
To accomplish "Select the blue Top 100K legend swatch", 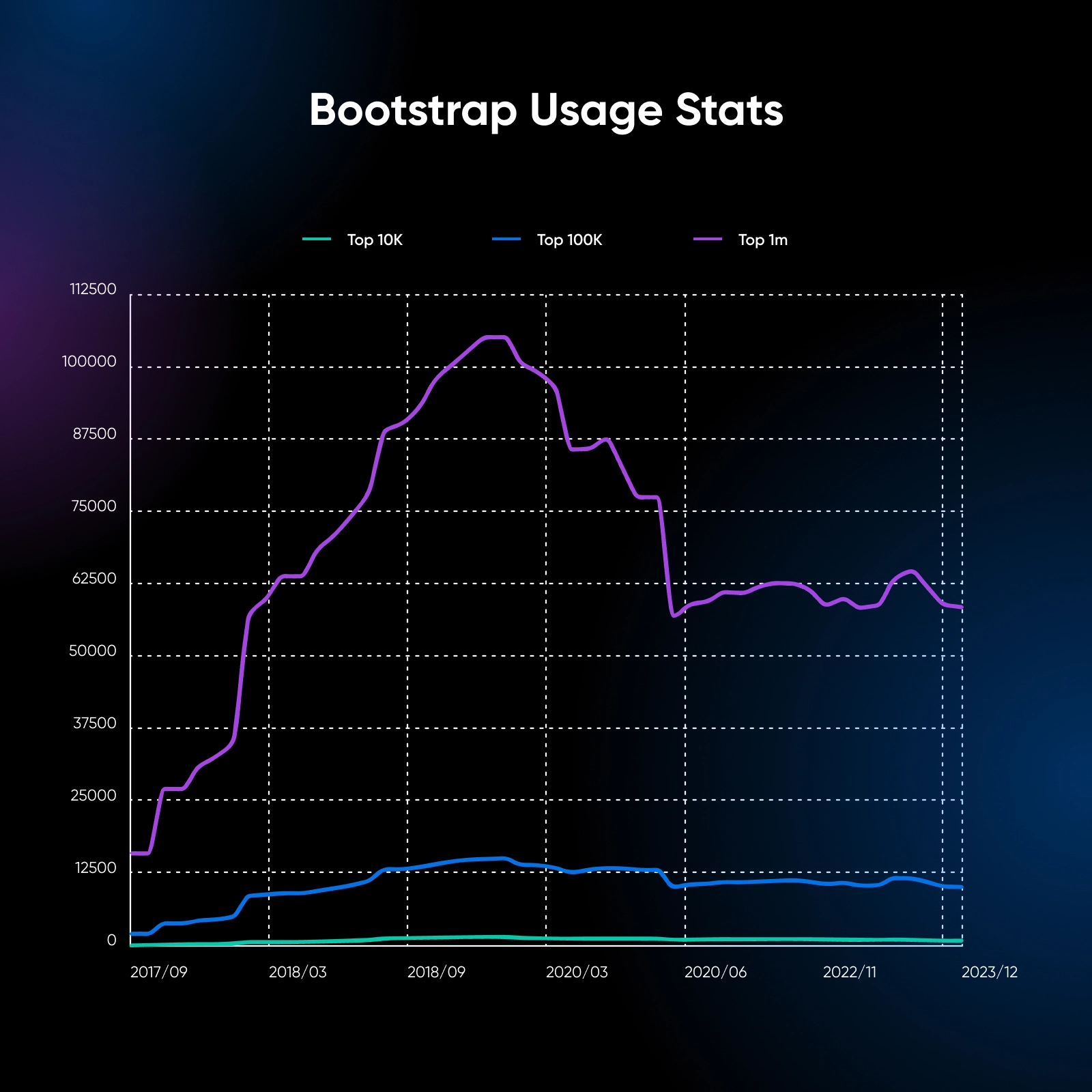I will (x=506, y=239).
